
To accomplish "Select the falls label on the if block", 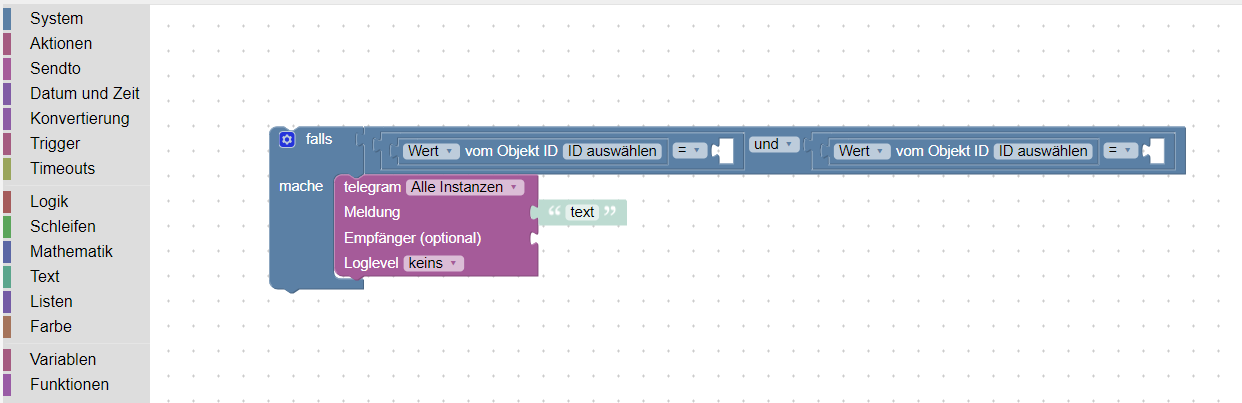I will (x=319, y=139).
